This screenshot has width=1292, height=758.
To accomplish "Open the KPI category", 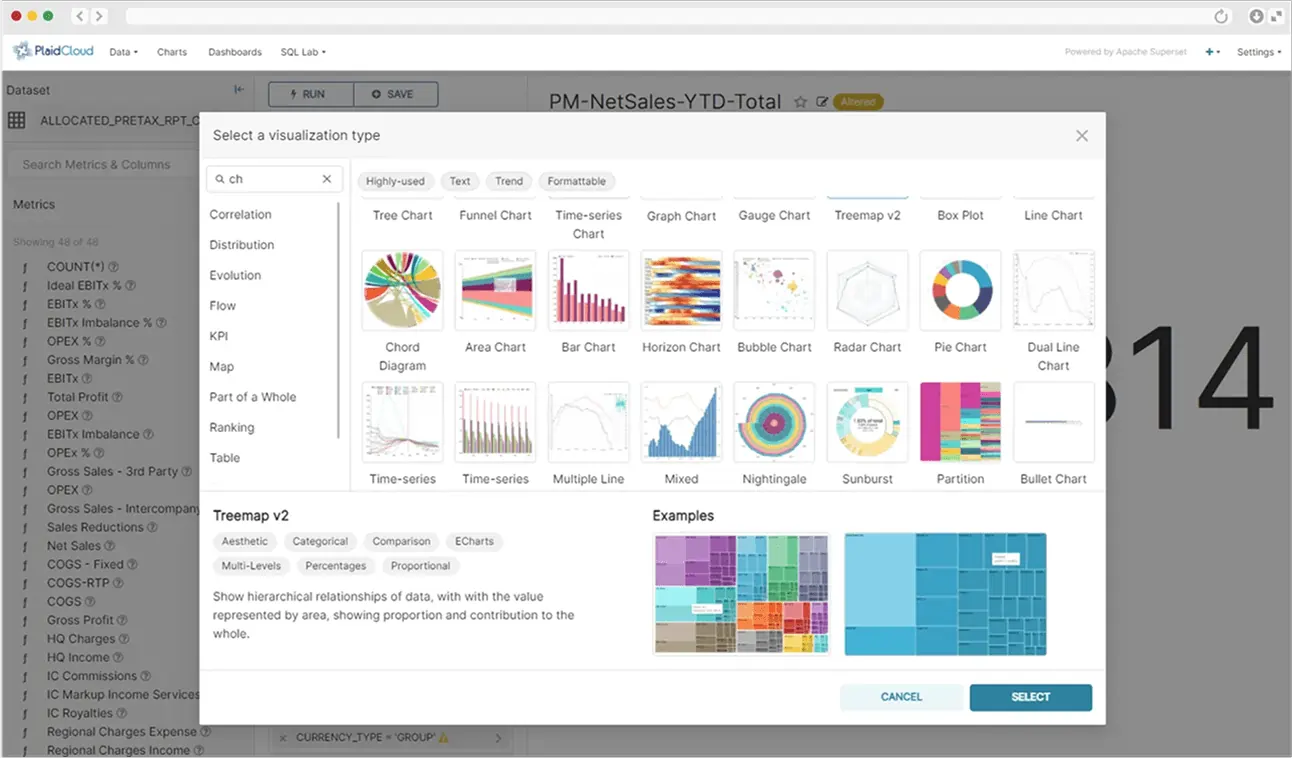I will tap(219, 336).
